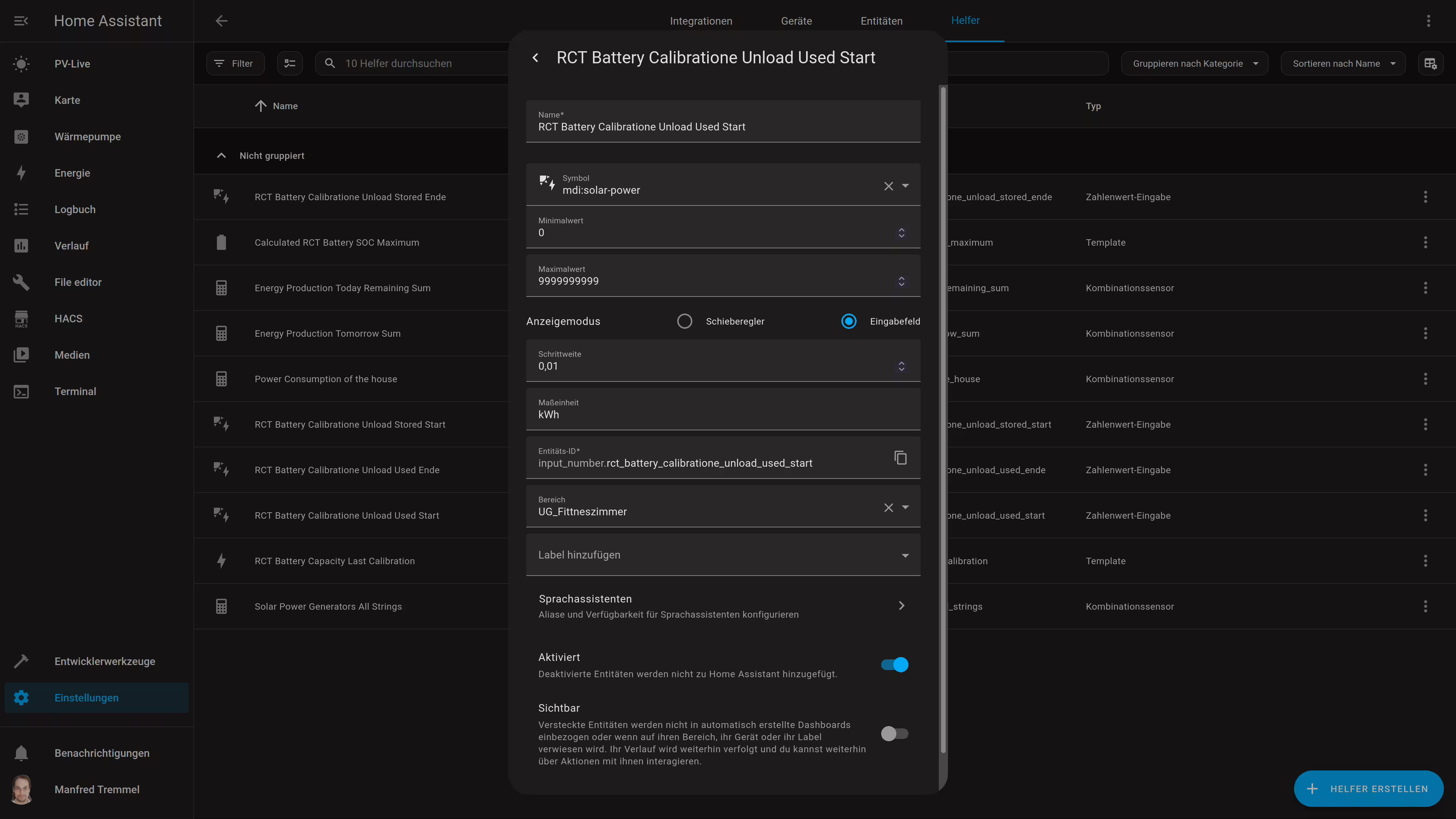This screenshot has width=1456, height=819.
Task: Open Terminal add-on
Action: point(96,391)
